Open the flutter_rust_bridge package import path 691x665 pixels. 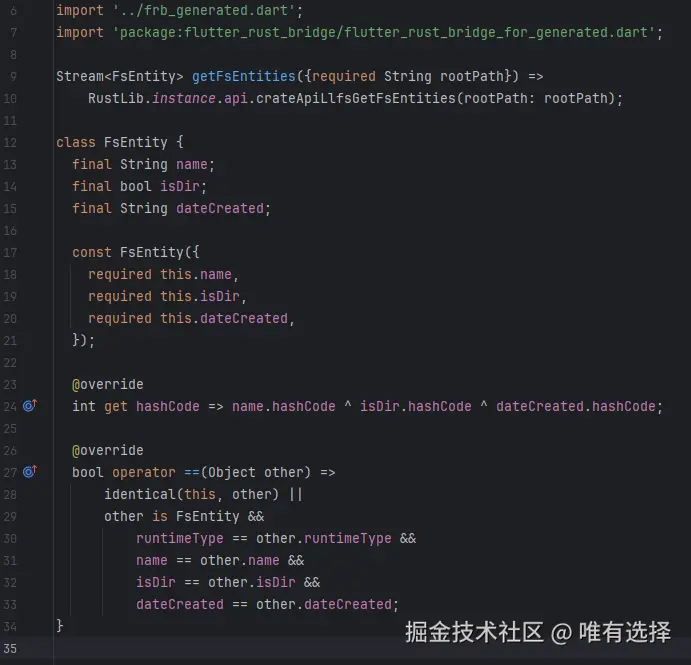[385, 32]
